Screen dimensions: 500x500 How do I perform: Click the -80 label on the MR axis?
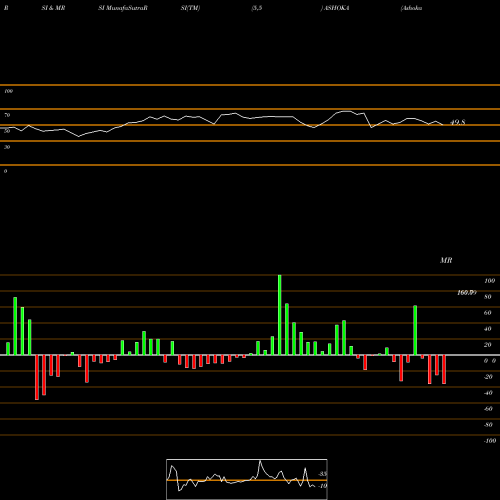point(488,425)
